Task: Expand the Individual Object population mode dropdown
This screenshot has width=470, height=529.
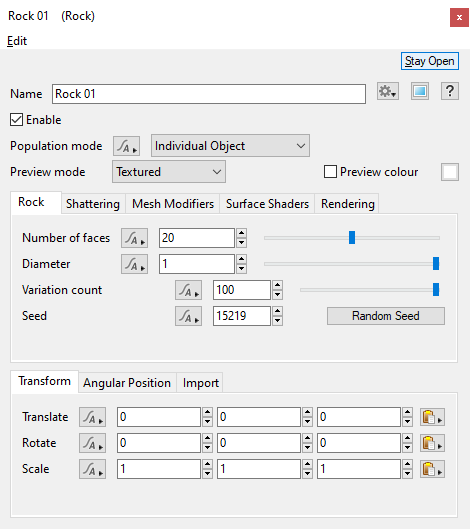Action: [x=230, y=146]
